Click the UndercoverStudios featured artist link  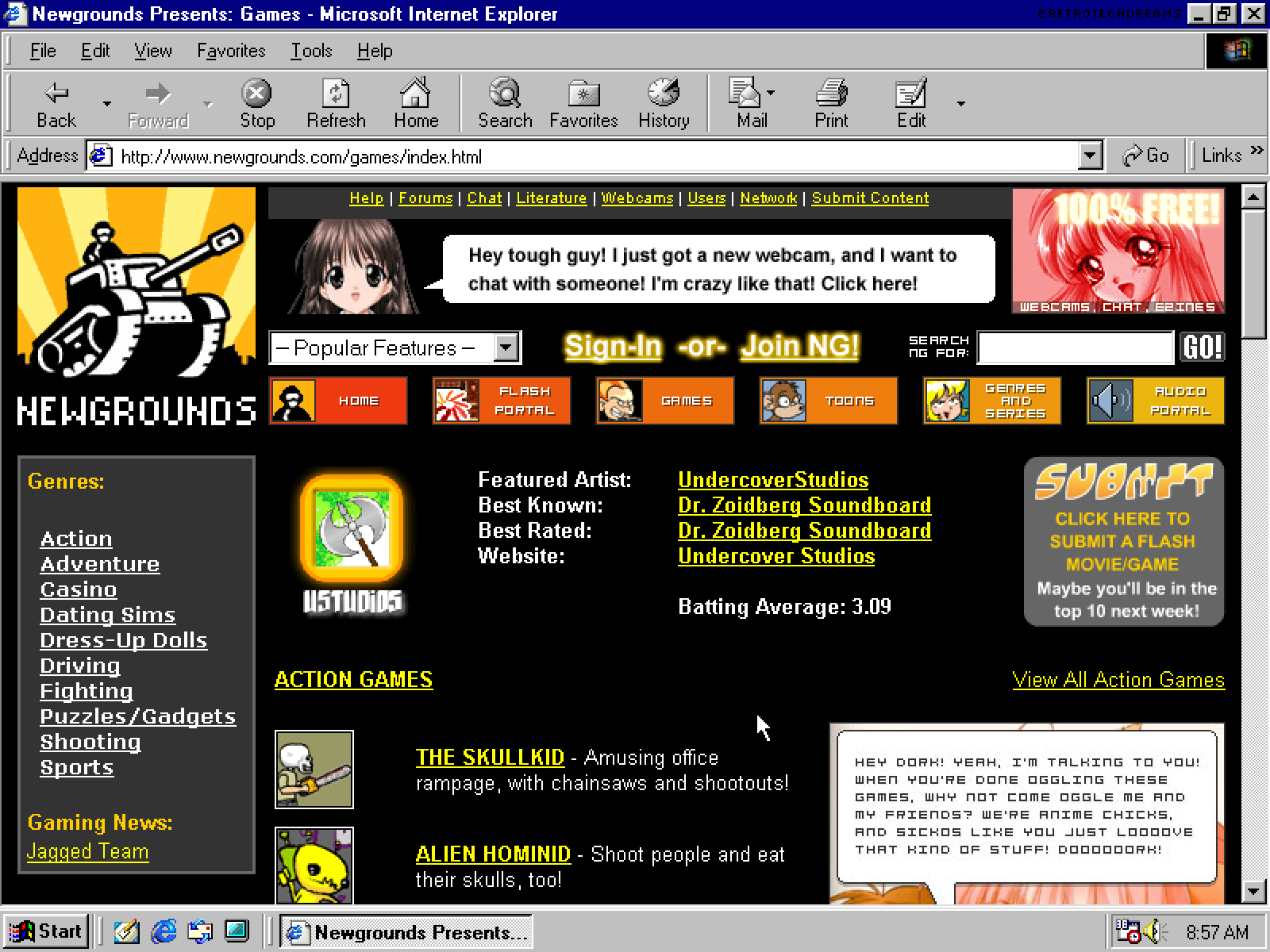coord(773,480)
